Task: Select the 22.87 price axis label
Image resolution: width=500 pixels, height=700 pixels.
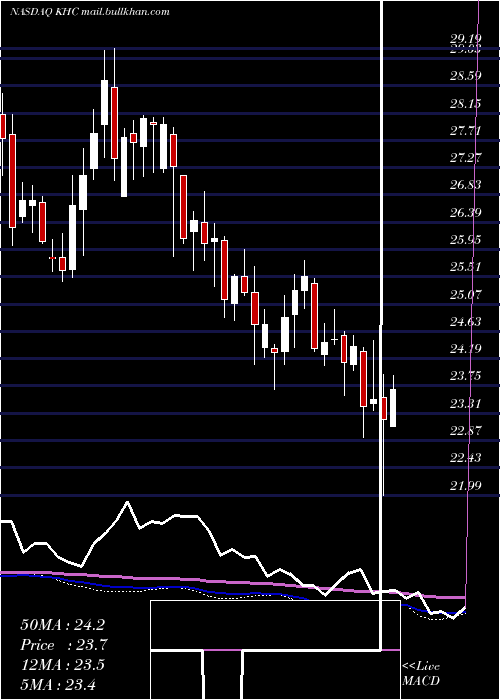Action: (465, 431)
